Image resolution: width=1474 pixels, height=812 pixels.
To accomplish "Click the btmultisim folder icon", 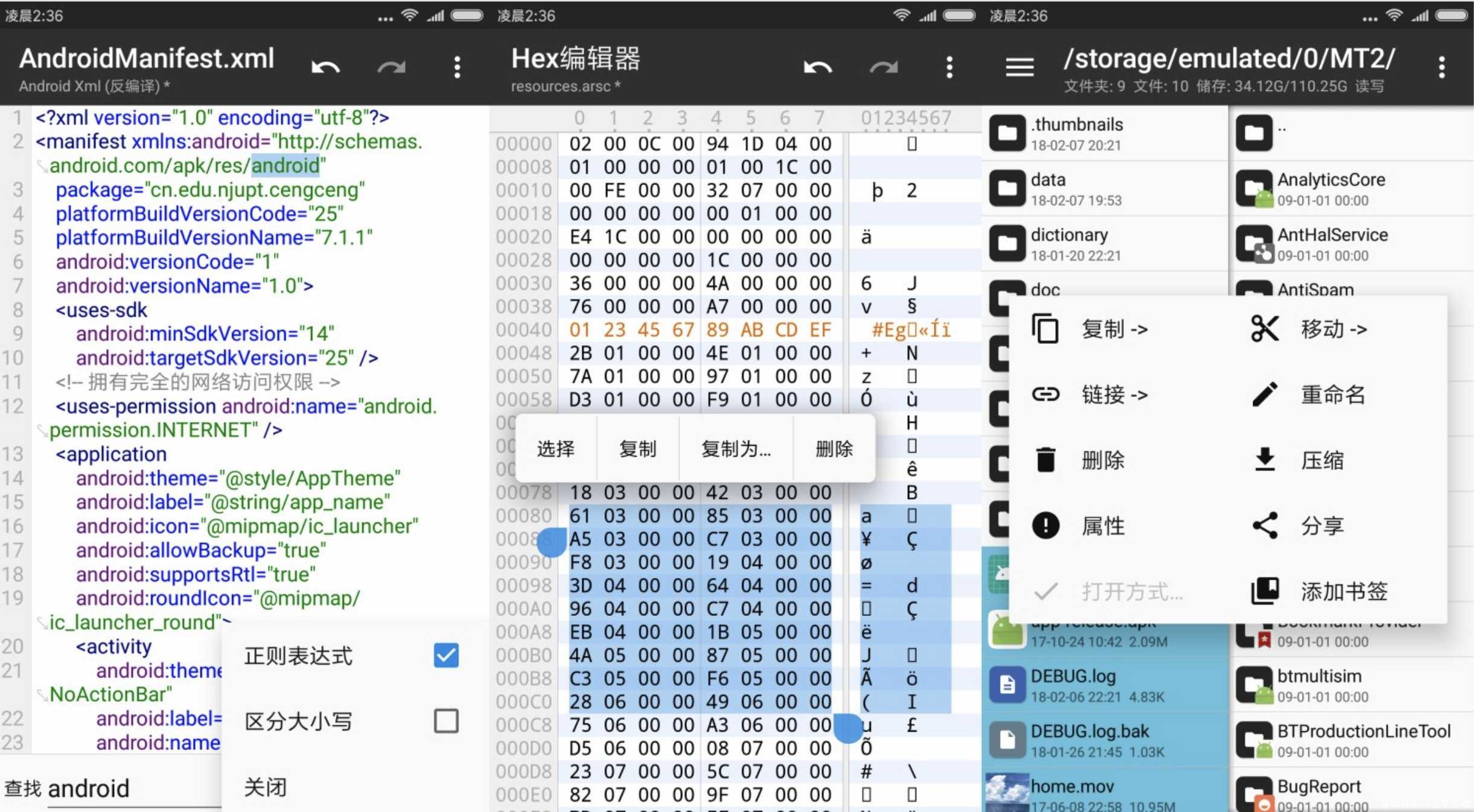I will pos(1255,685).
